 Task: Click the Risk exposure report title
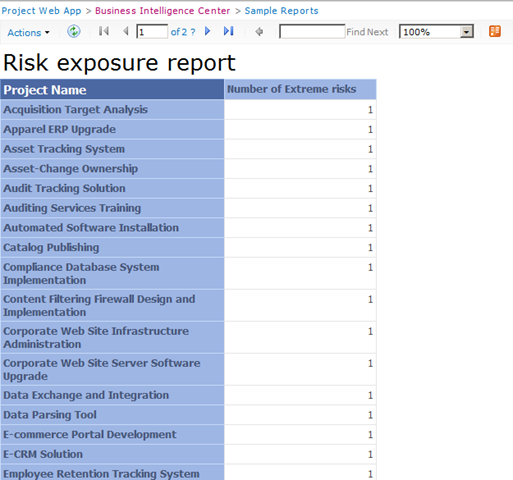pyautogui.click(x=119, y=63)
